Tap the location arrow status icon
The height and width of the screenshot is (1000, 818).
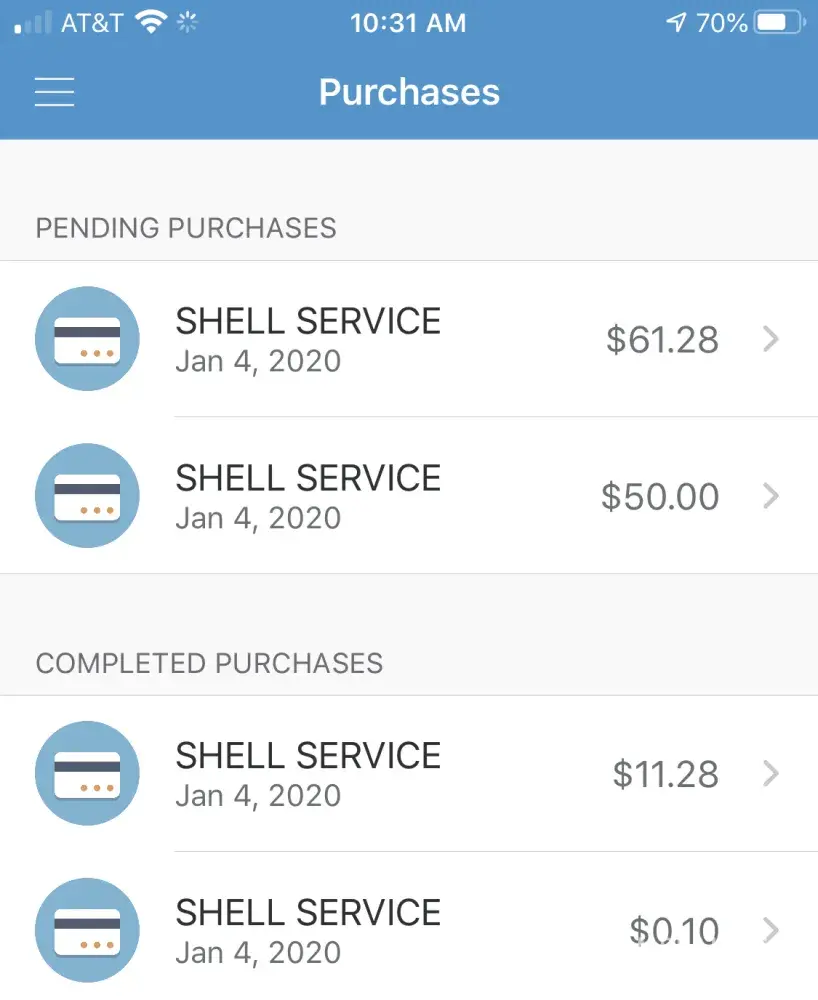tap(677, 23)
